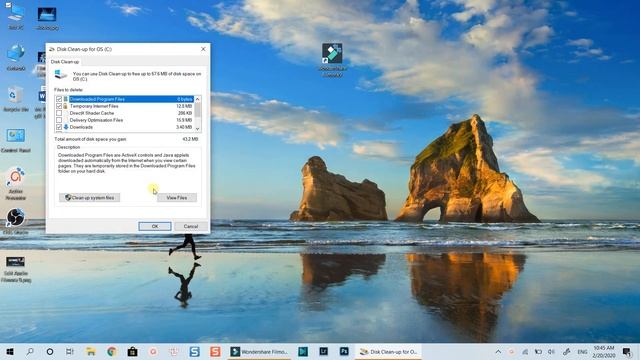Toggle the Downloaded Program Files checkbox

coord(59,99)
